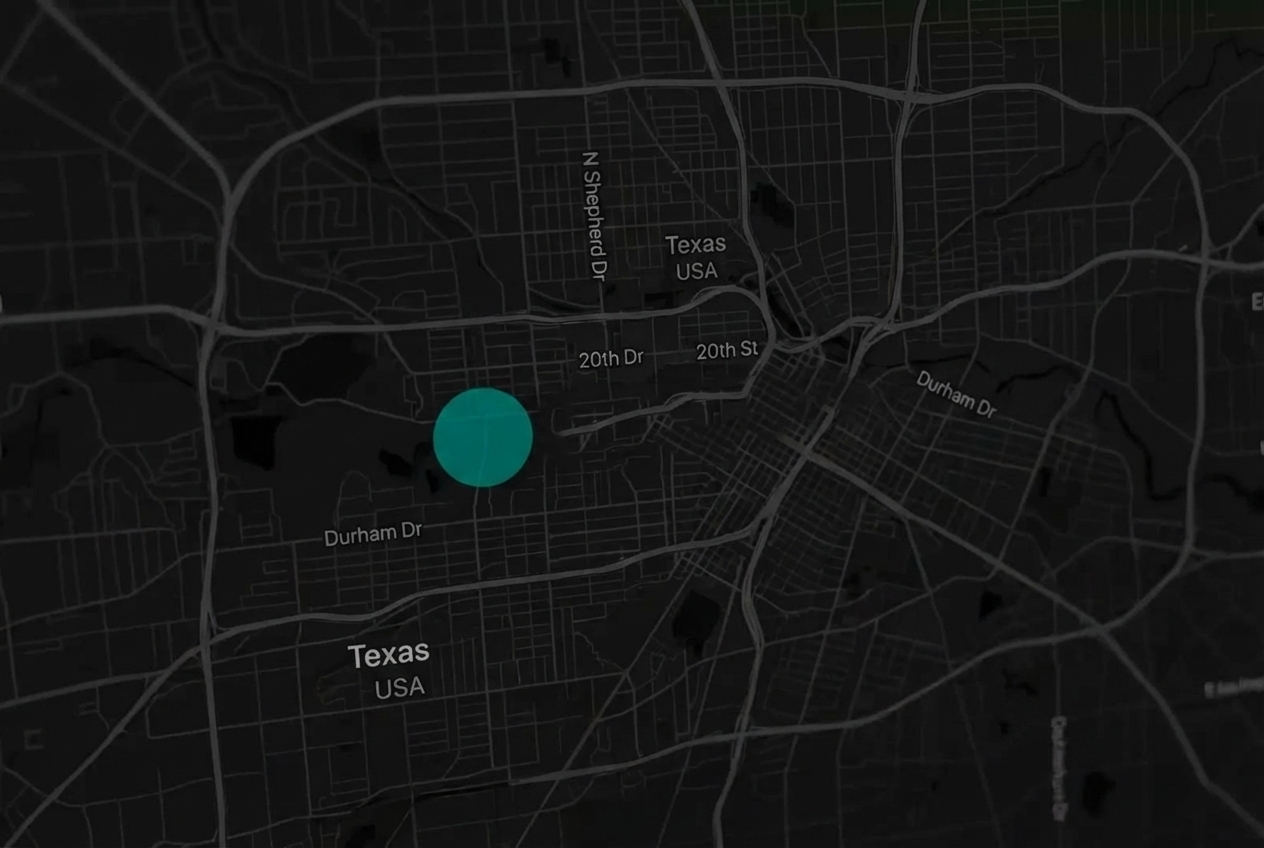Click the faint horizontal label at right edge
The width and height of the screenshot is (1264, 848).
coord(1234,688)
